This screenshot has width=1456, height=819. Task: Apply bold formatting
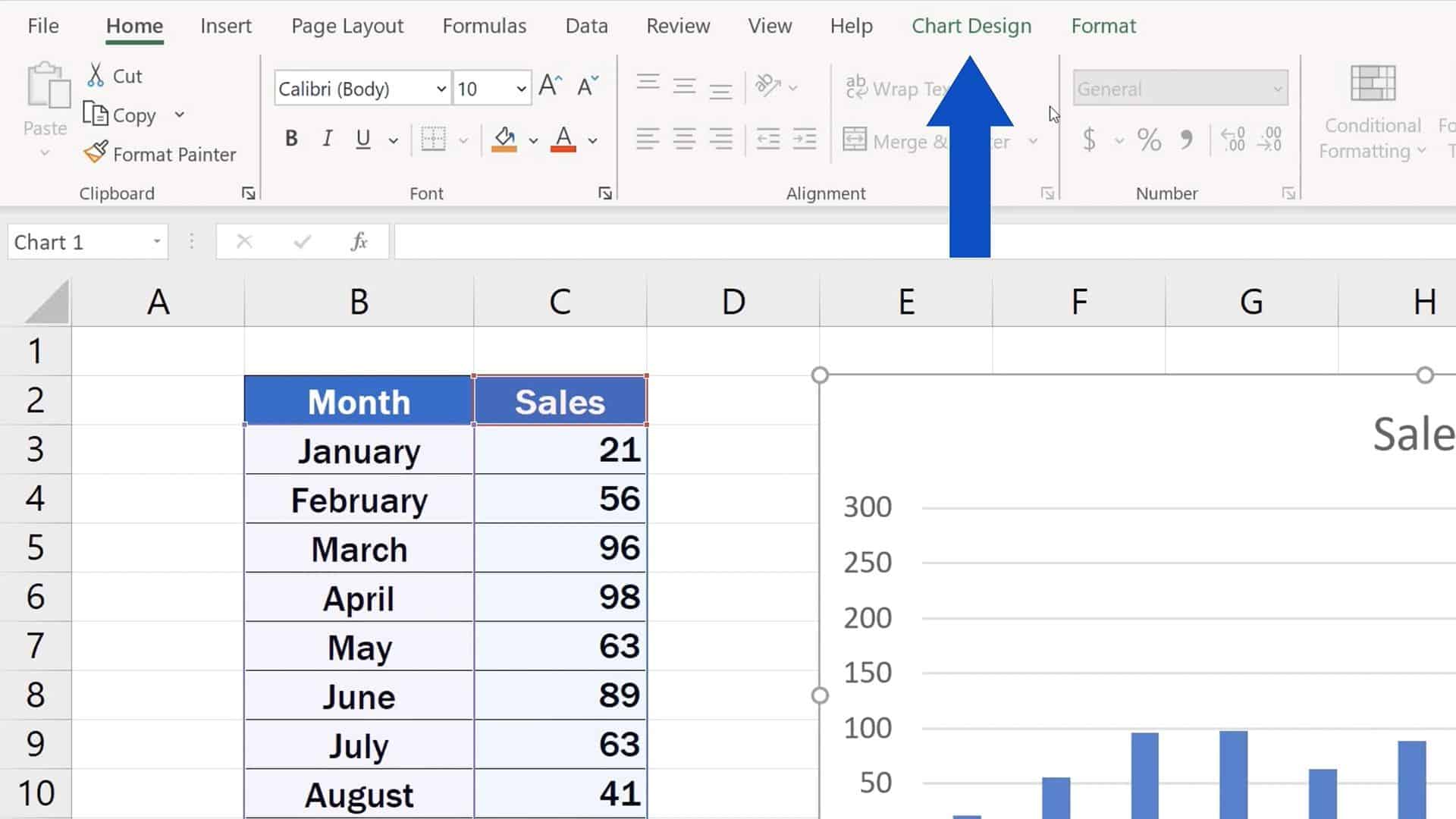pyautogui.click(x=290, y=139)
